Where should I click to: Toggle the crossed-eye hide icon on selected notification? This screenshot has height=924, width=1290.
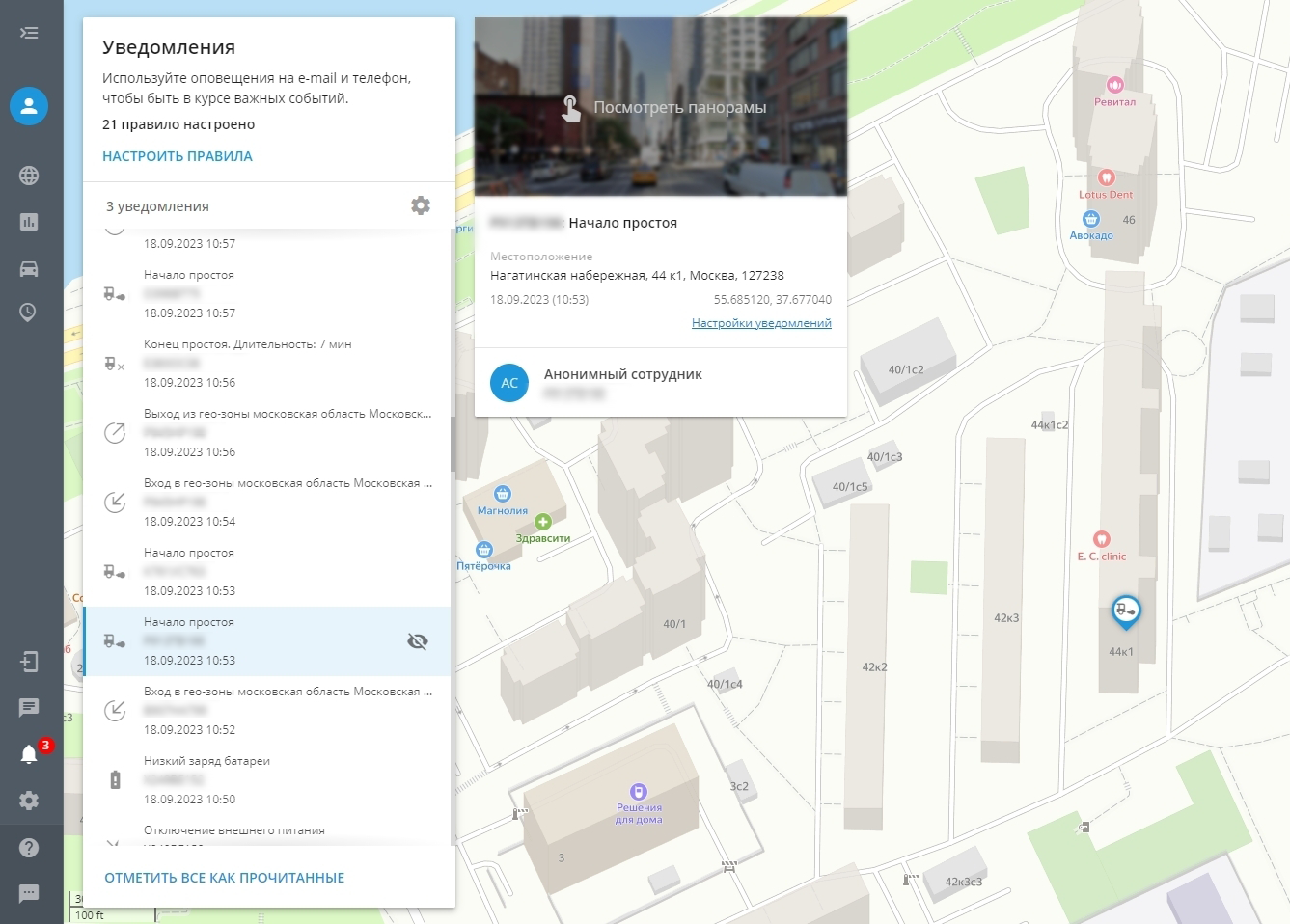pyautogui.click(x=418, y=641)
